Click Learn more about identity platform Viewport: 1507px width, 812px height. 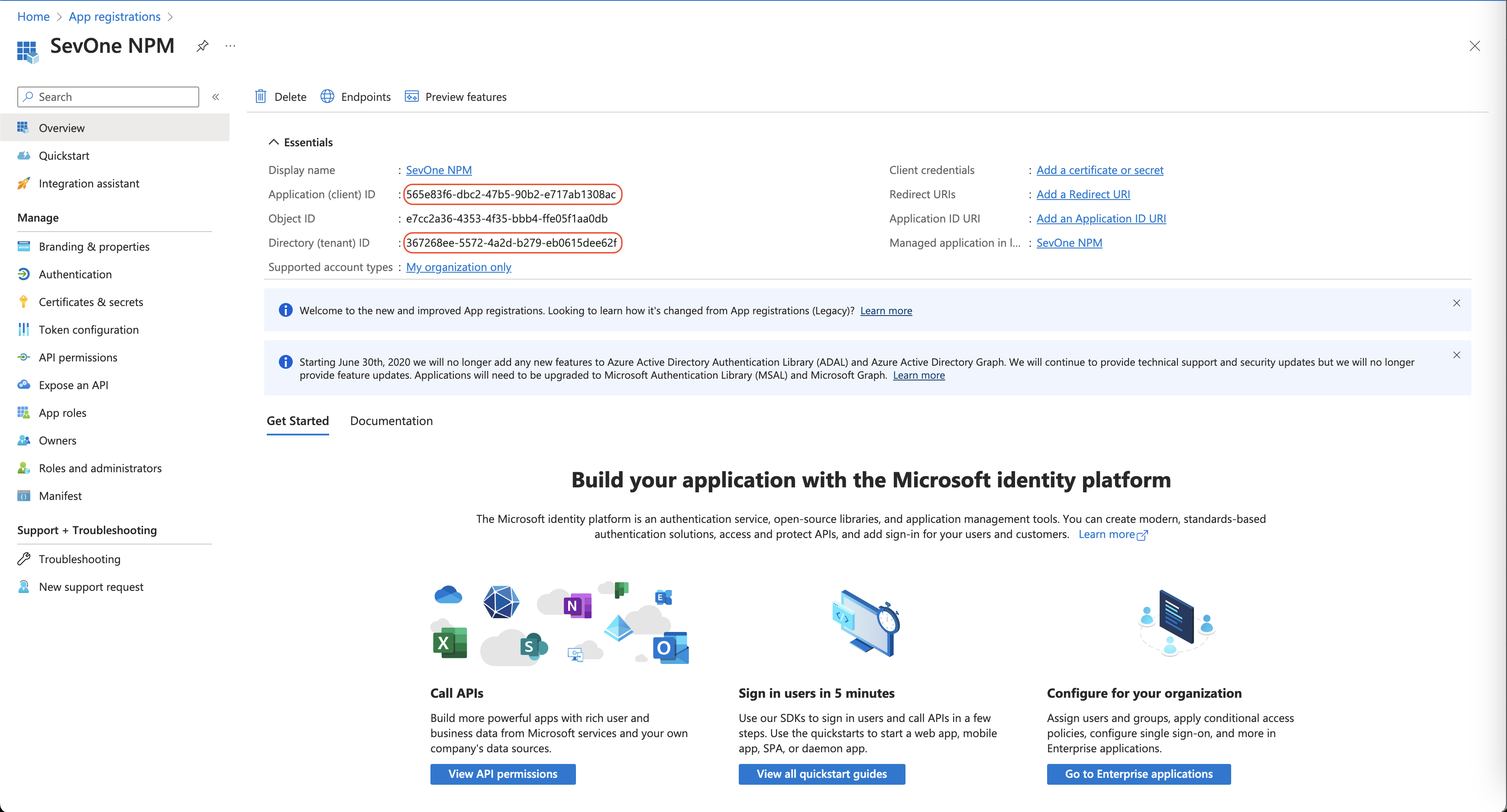(x=1112, y=534)
